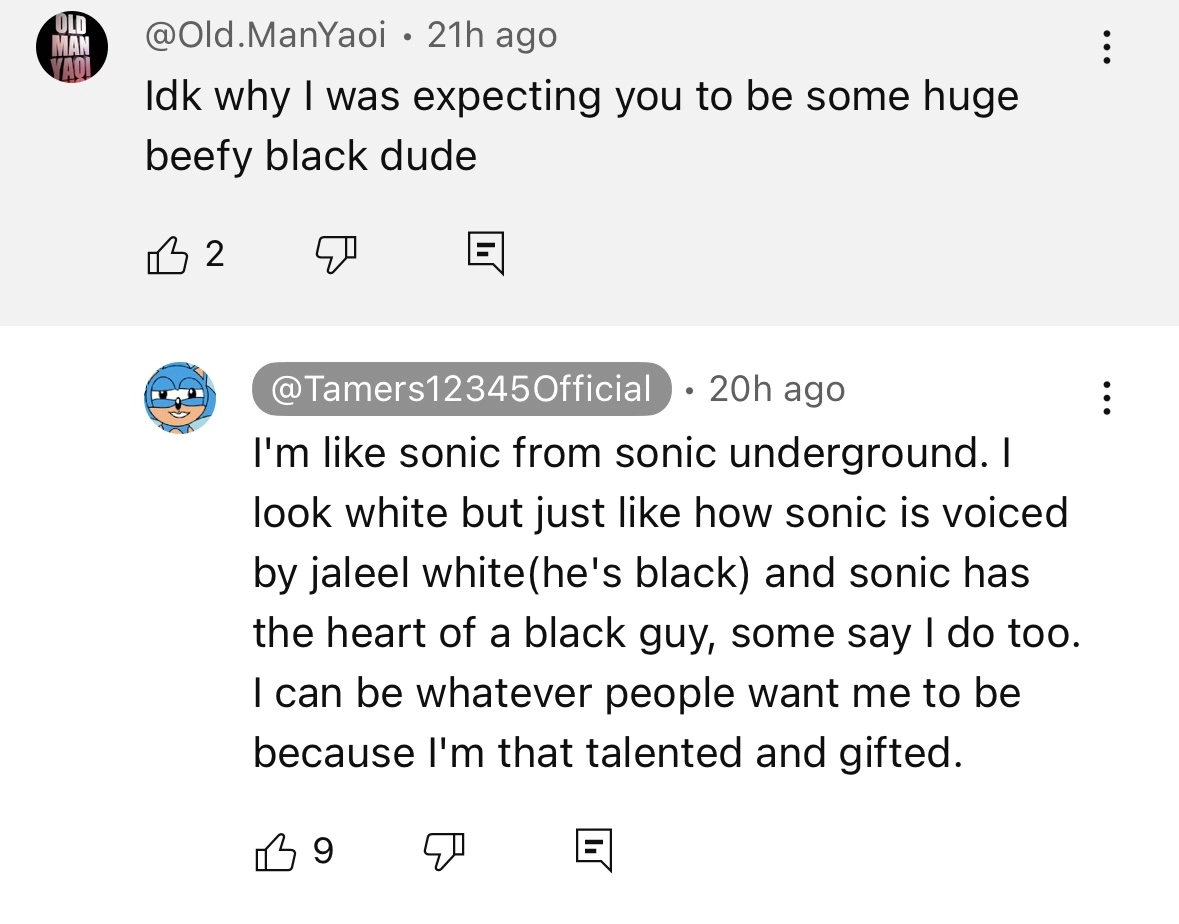Click the @Tamers12345Official creator badge

[x=462, y=389]
